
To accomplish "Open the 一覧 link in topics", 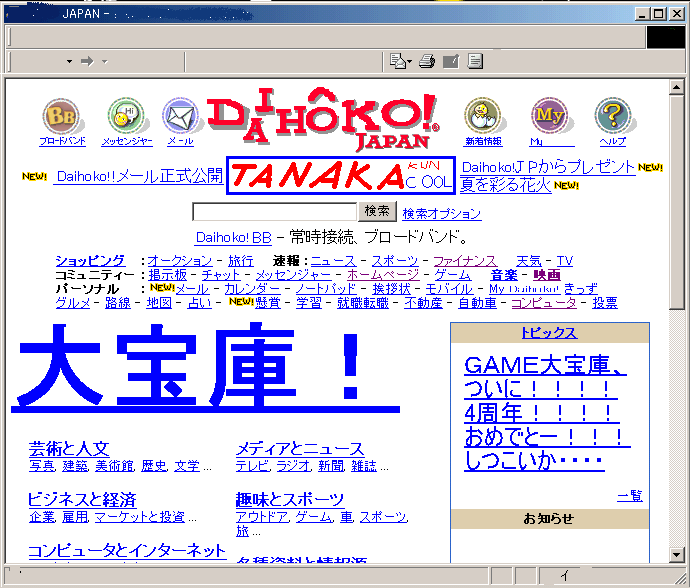I will pos(630,496).
